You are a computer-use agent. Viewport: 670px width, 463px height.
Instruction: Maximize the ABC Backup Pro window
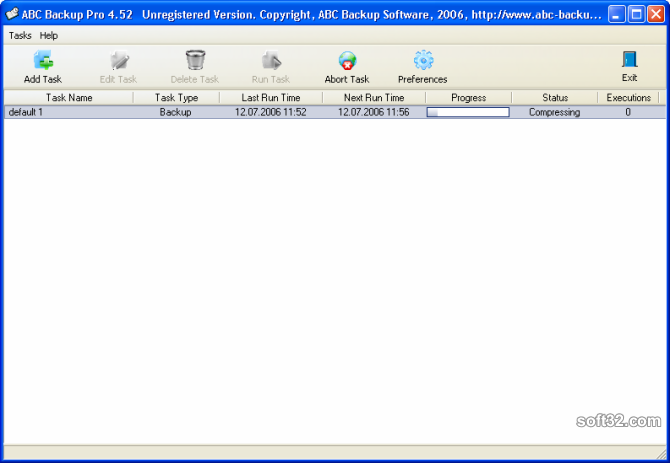coord(636,15)
